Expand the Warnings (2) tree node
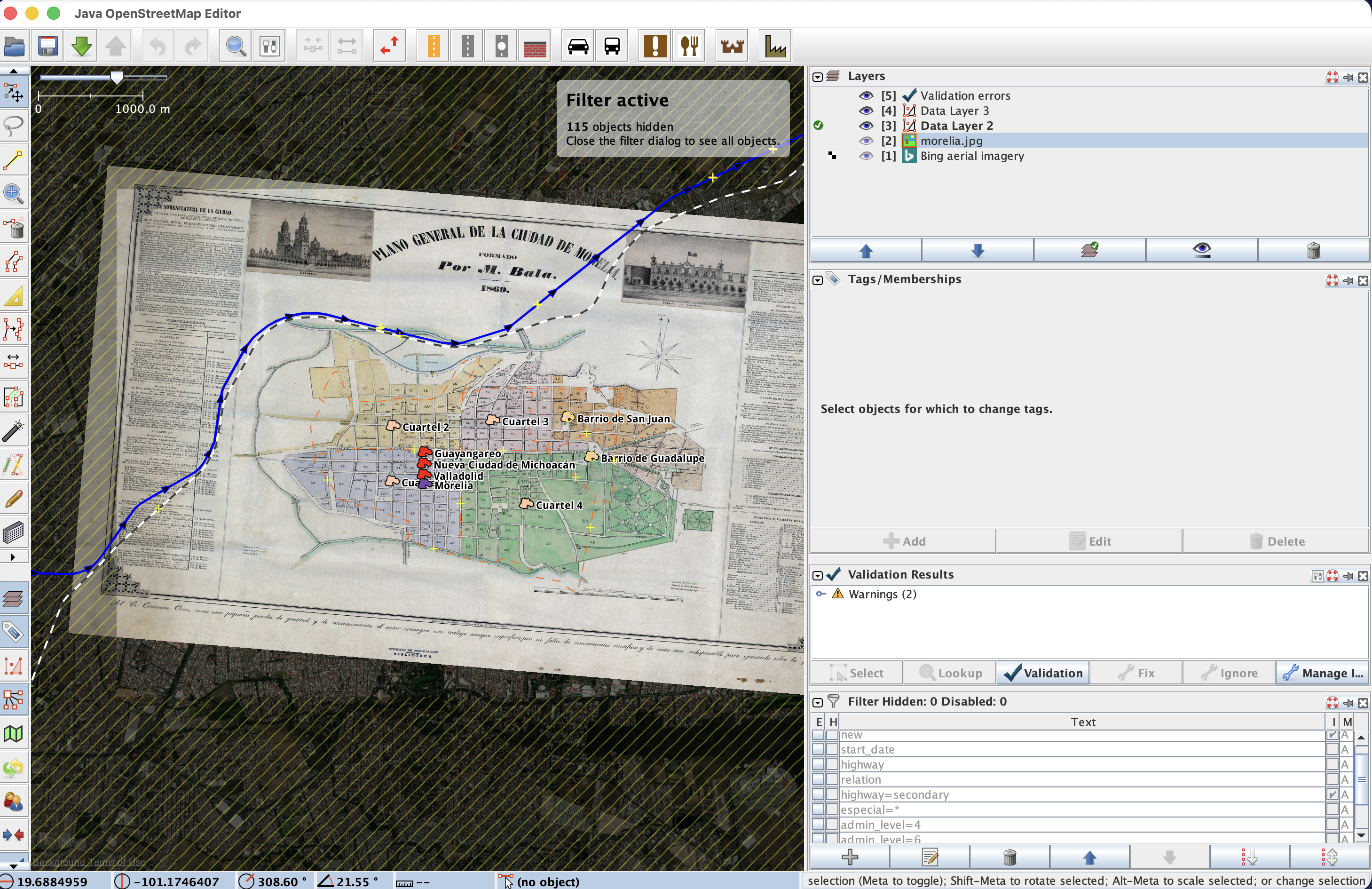 point(821,594)
